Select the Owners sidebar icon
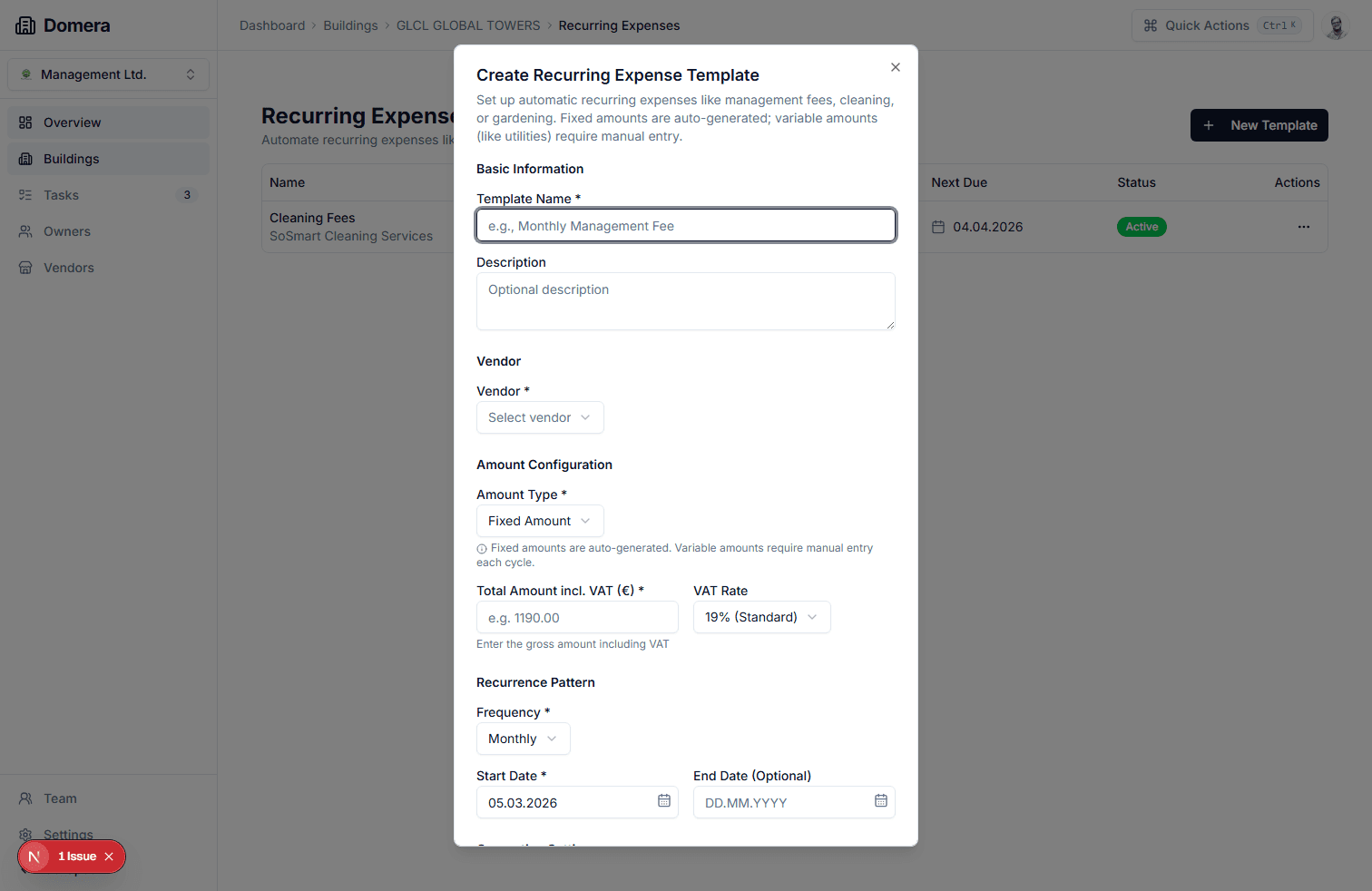 coord(26,231)
